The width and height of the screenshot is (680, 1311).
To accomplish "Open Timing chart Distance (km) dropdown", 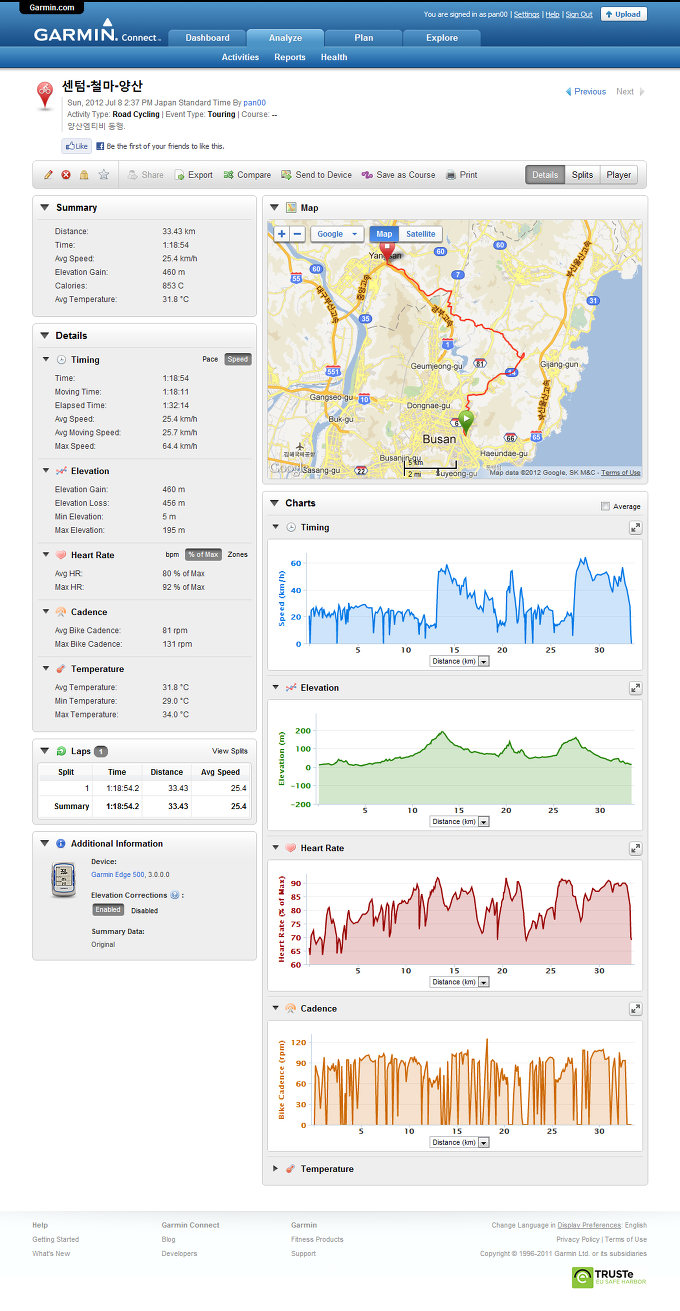I will click(x=459, y=661).
